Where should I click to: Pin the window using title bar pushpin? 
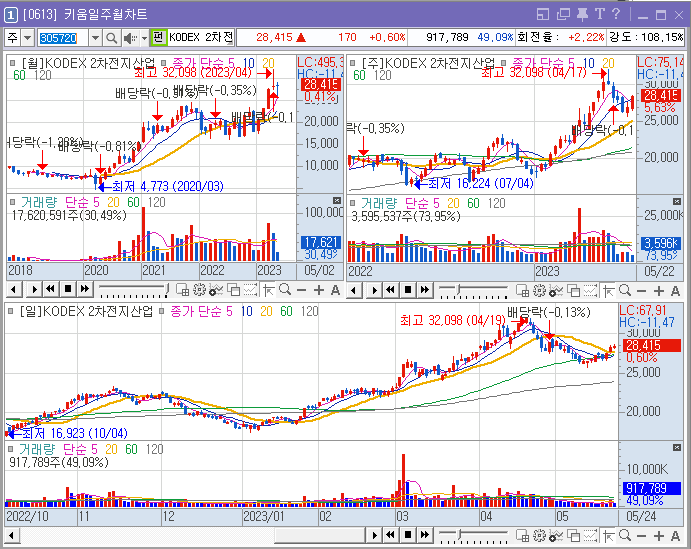pyautogui.click(x=582, y=15)
